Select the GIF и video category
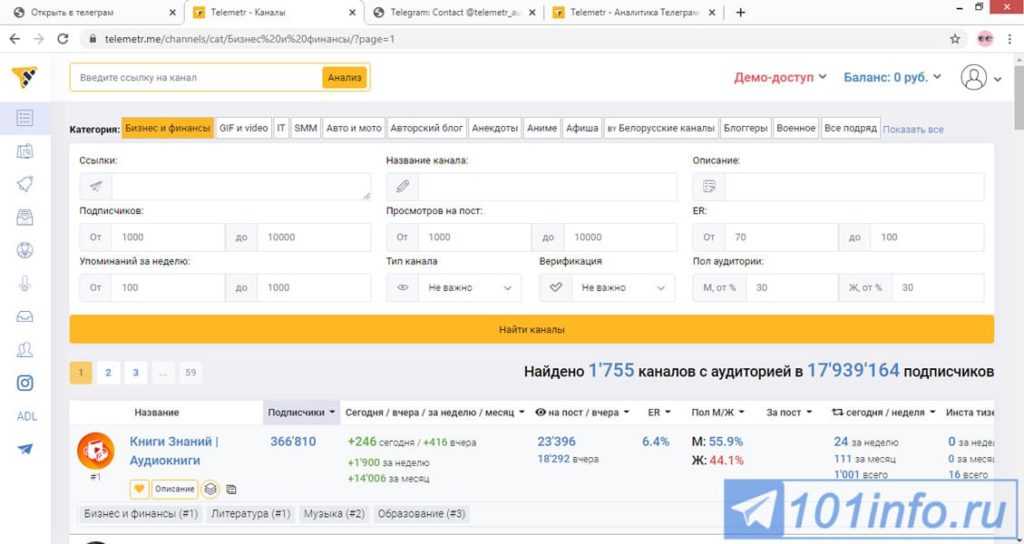 pyautogui.click(x=243, y=129)
